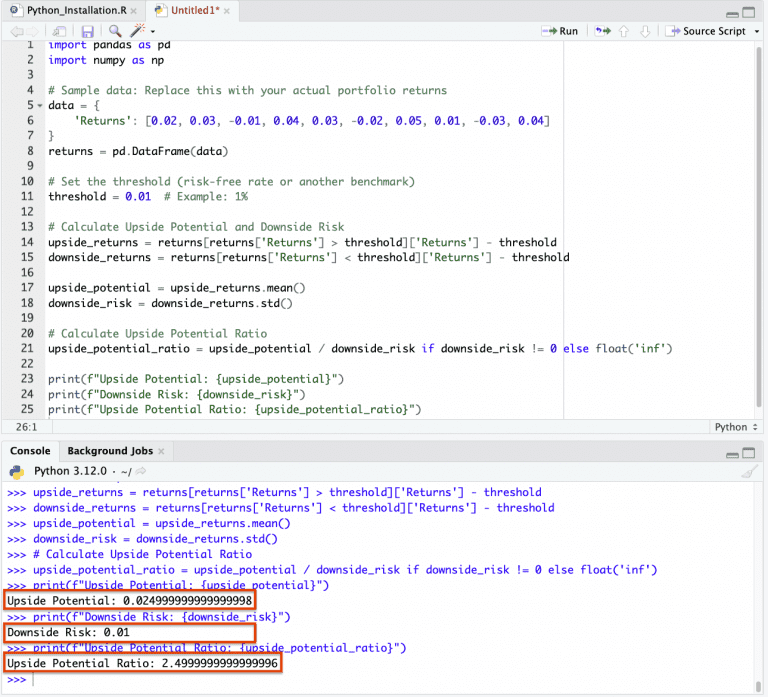This screenshot has width=768, height=697.
Task: Open the Background Jobs tab
Action: 110,451
